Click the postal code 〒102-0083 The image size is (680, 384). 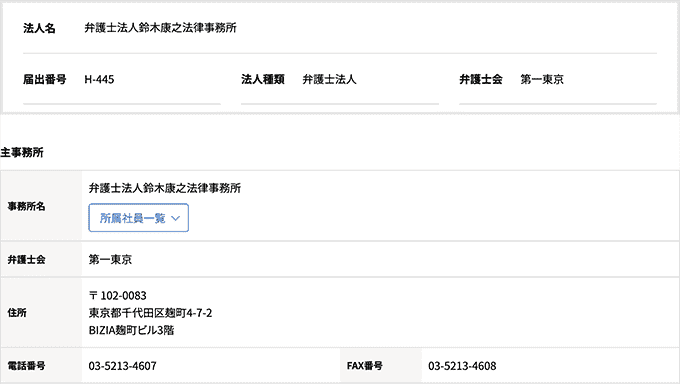tap(118, 296)
